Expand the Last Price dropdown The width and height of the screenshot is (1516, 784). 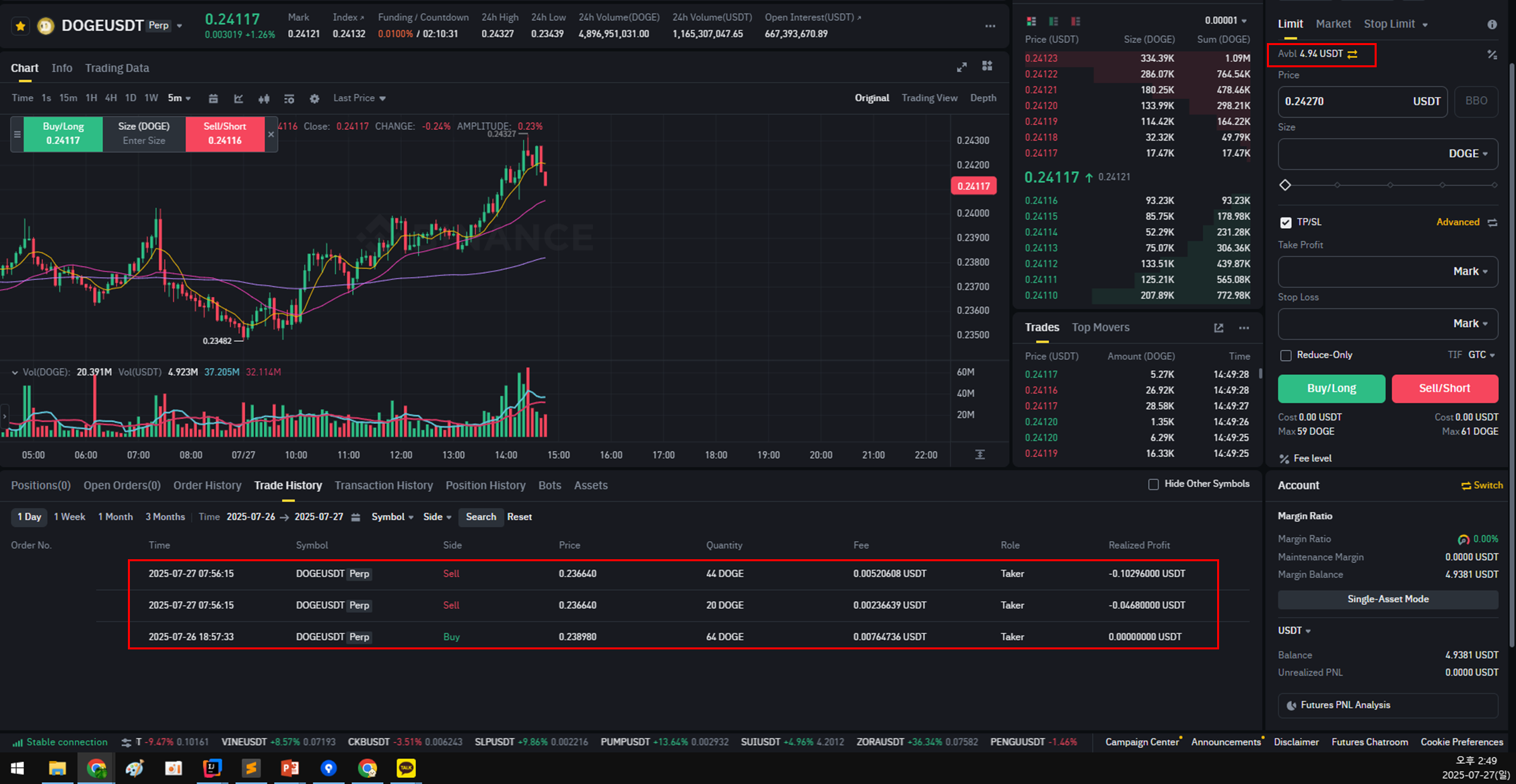coord(359,98)
